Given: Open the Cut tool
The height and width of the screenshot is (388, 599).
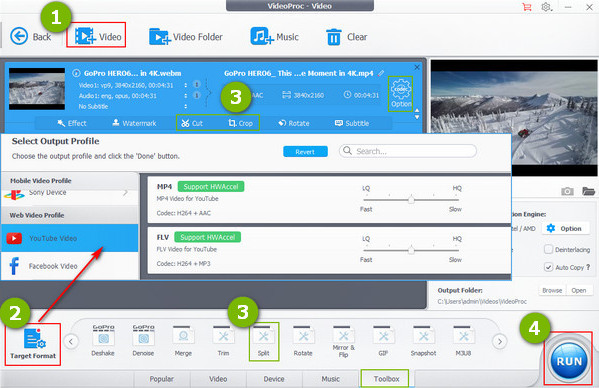Looking at the screenshot, I should pyautogui.click(x=192, y=123).
